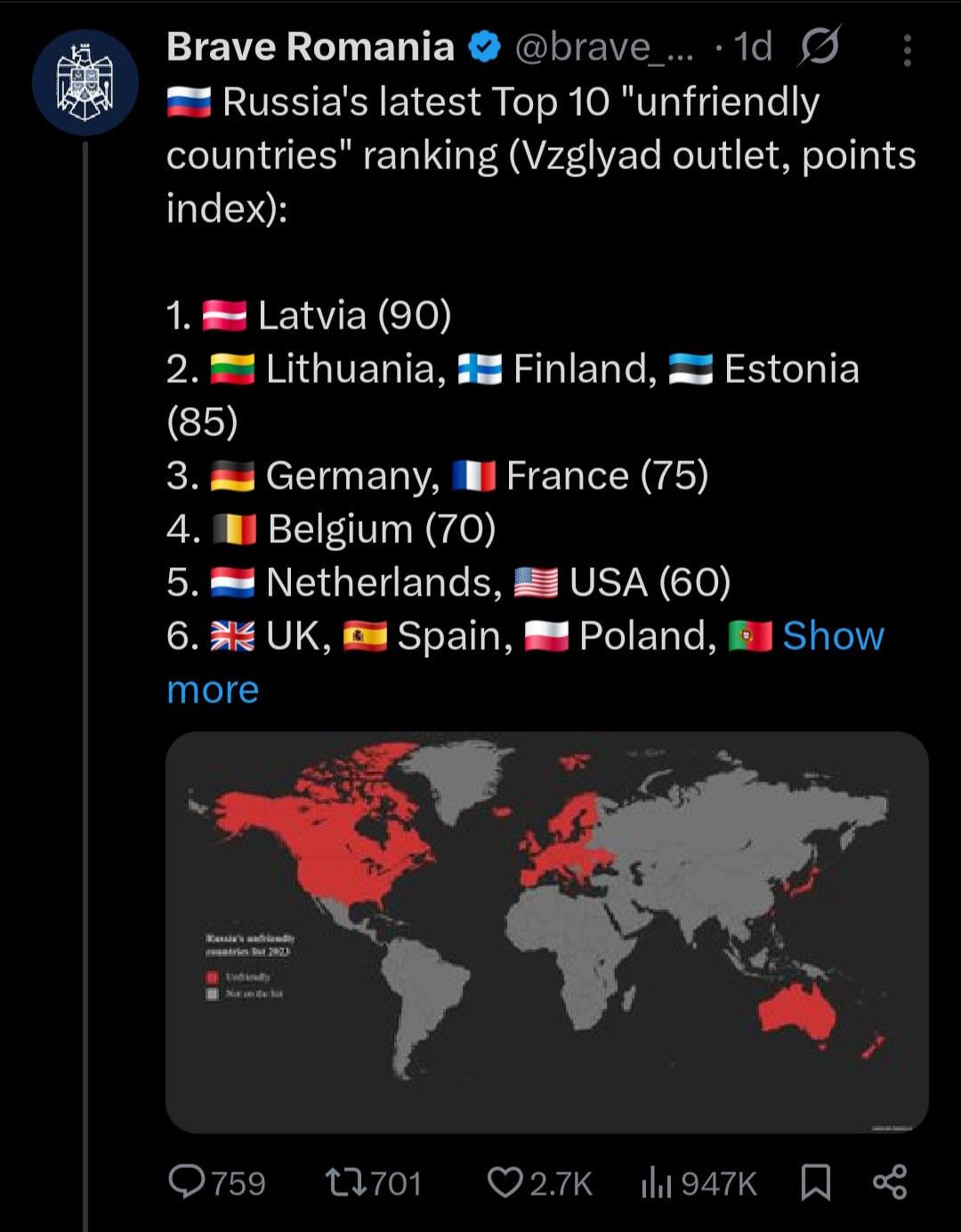Tap the slashed-circle icon beside the timestamp
This screenshot has width=961, height=1232.
click(x=819, y=46)
